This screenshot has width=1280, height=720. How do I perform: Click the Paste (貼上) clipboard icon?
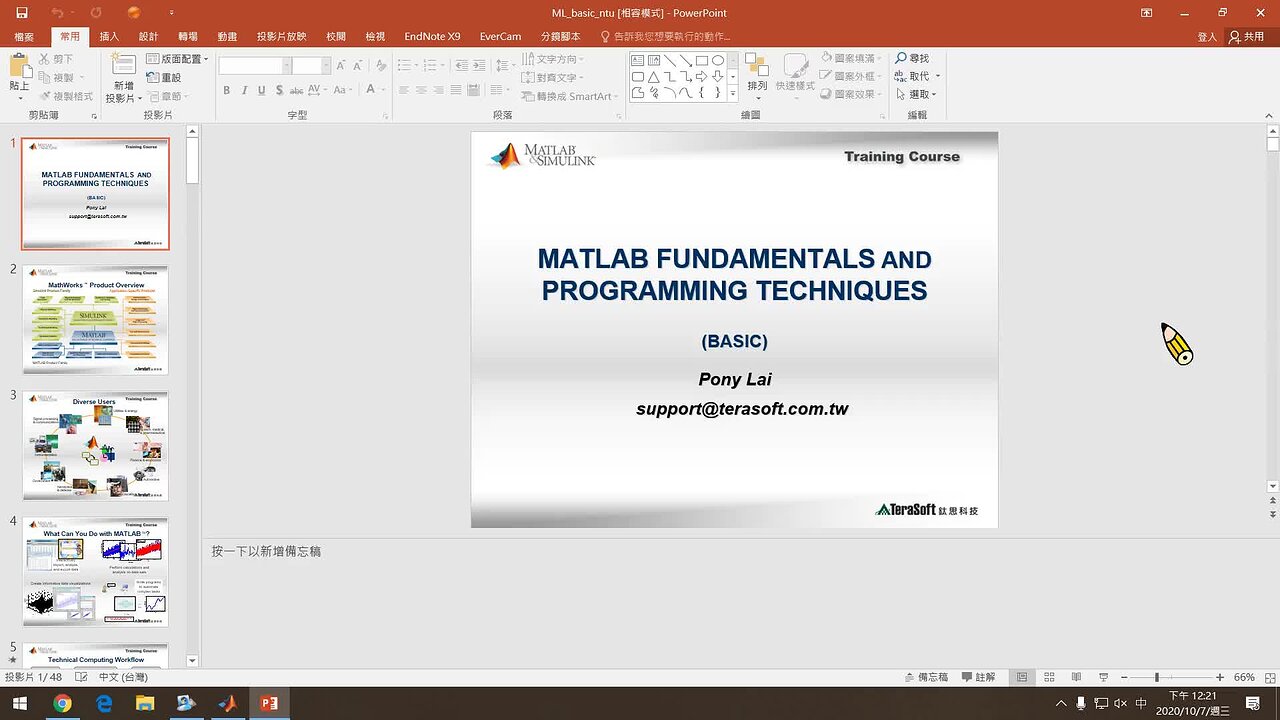[19, 68]
